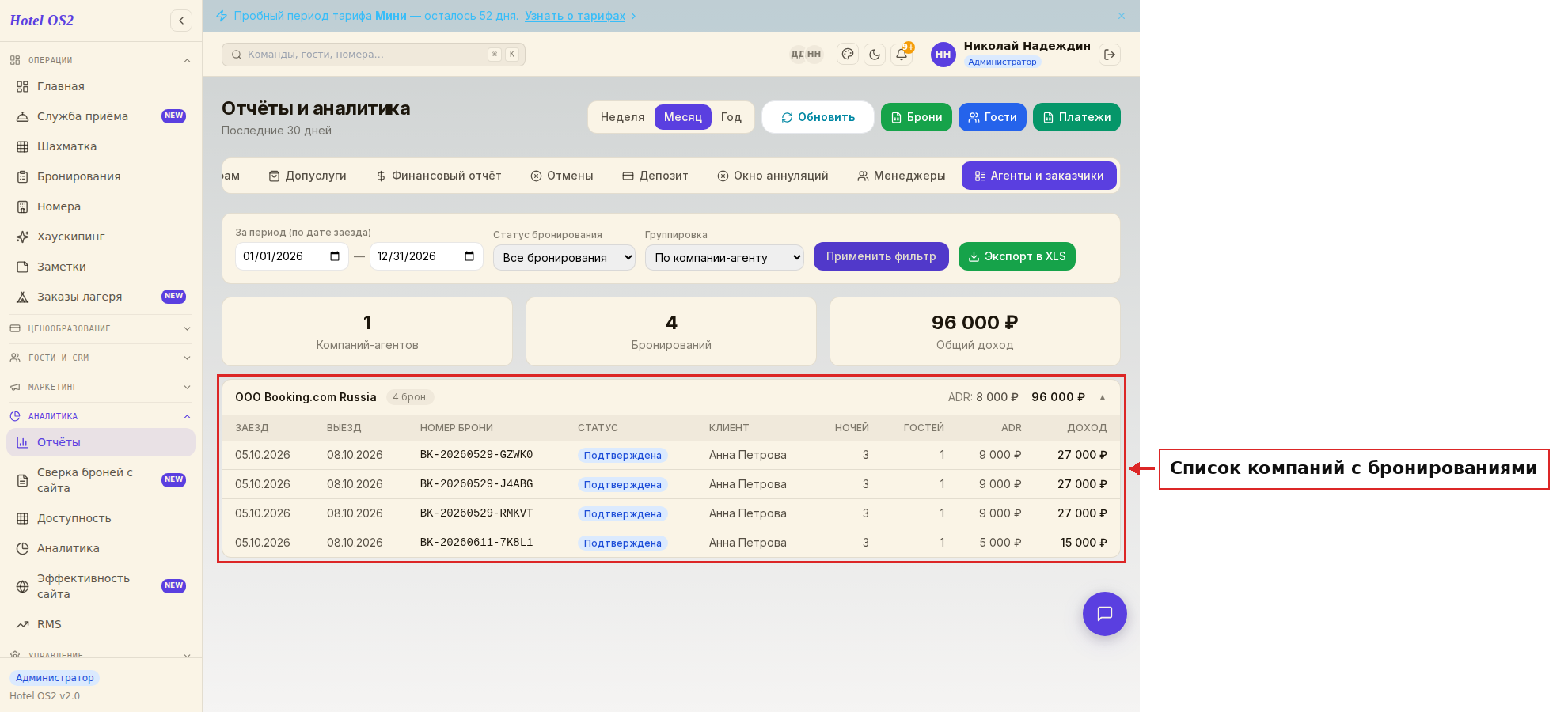The width and height of the screenshot is (1568, 712).
Task: Open the Группировка dropdown
Action: point(724,257)
